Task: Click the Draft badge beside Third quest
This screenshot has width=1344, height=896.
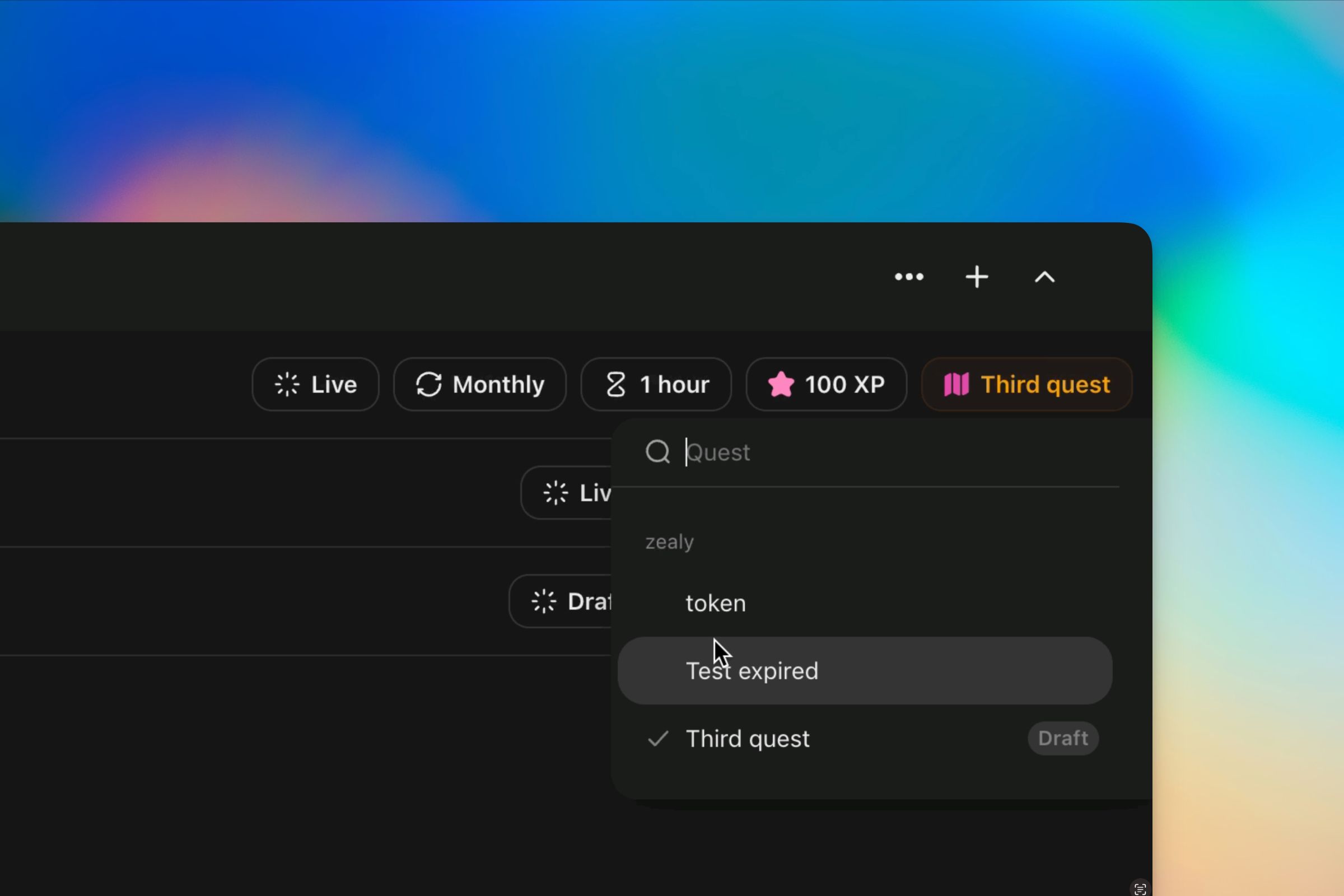Action: pos(1063,738)
